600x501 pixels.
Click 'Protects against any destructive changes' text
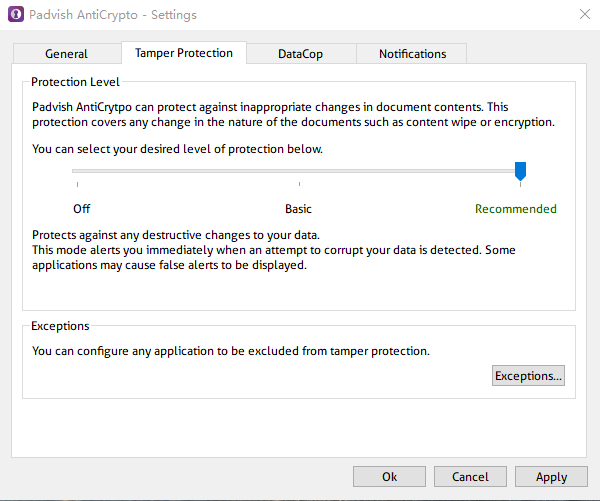click(x=176, y=235)
